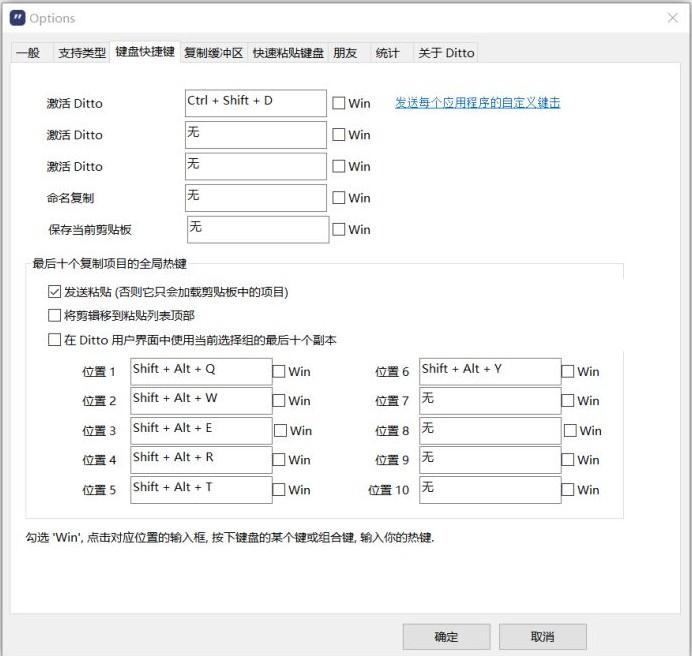
Task: Click the 位置 8 hotkey field
Action: click(490, 430)
